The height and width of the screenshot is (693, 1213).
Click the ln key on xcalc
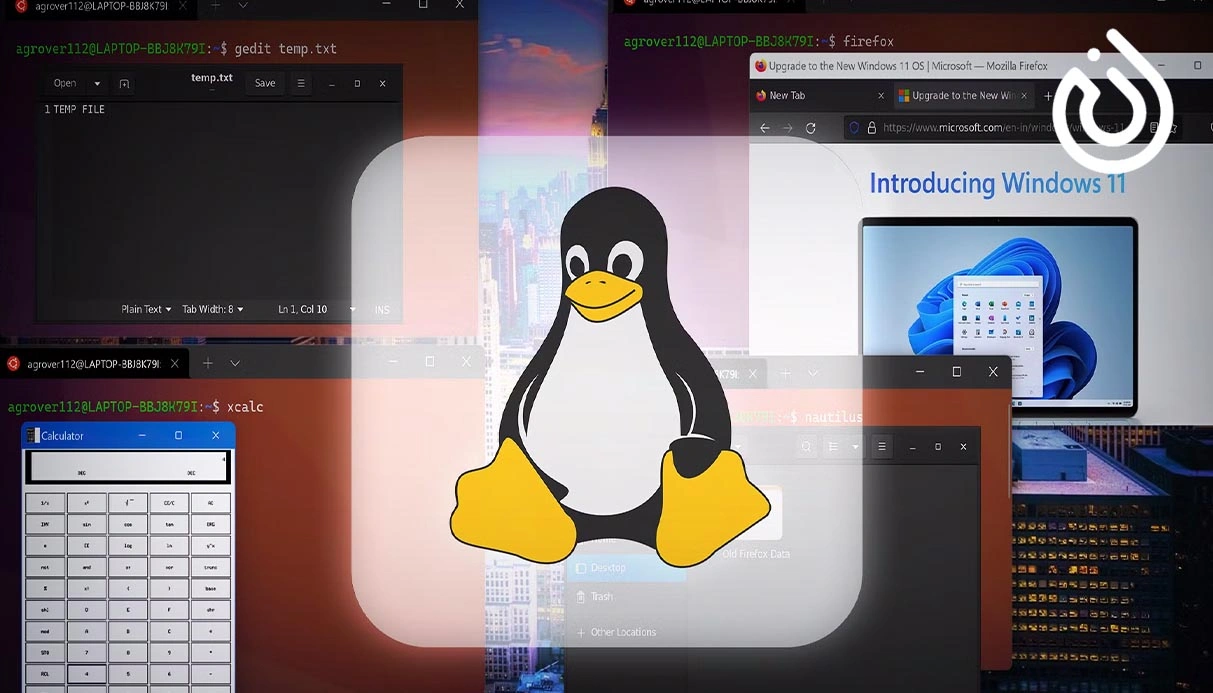[169, 546]
